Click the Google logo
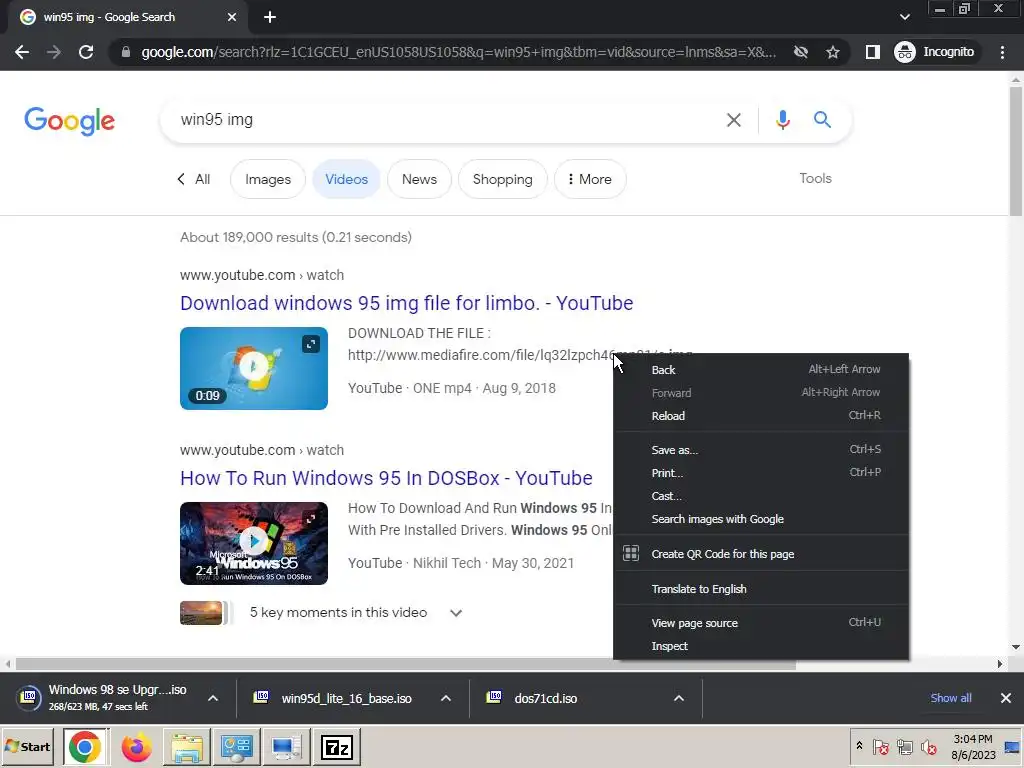This screenshot has width=1024, height=768. [x=69, y=121]
